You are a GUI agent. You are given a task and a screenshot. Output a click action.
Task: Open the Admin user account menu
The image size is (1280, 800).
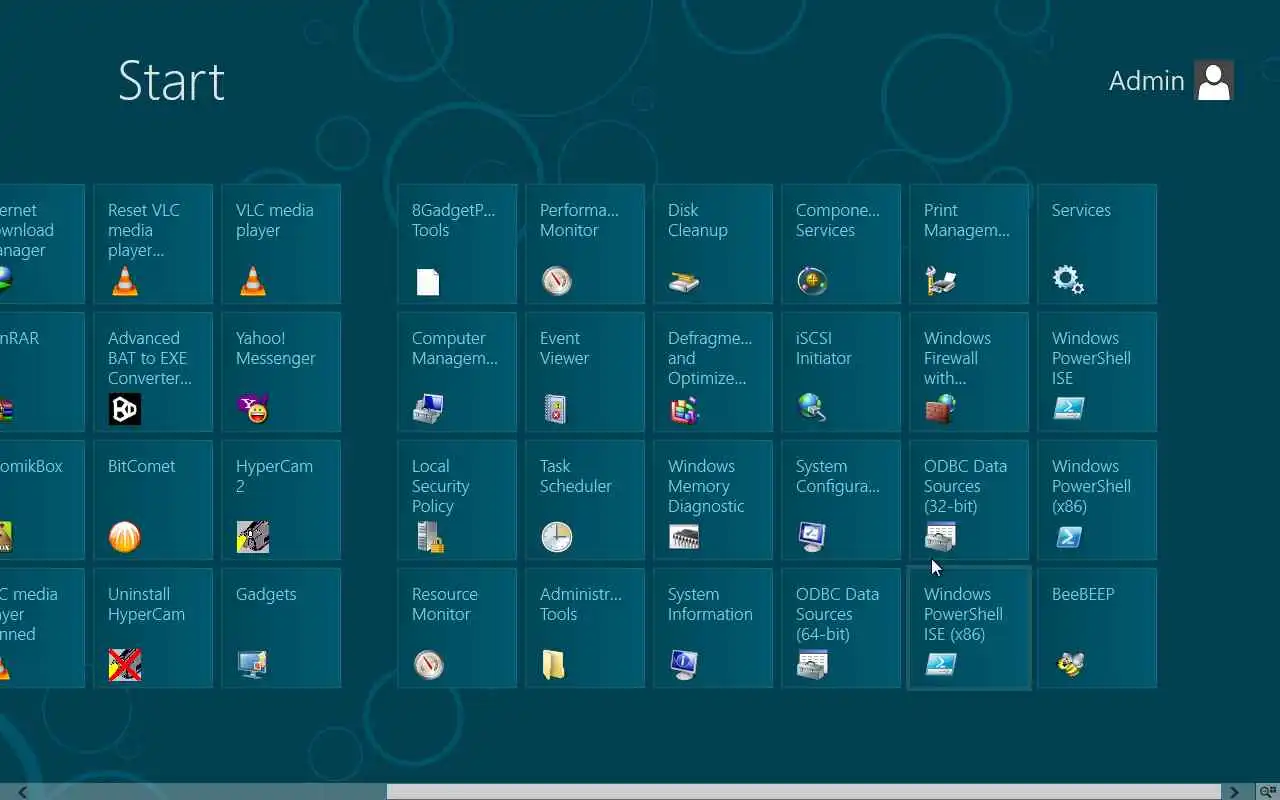click(1171, 81)
